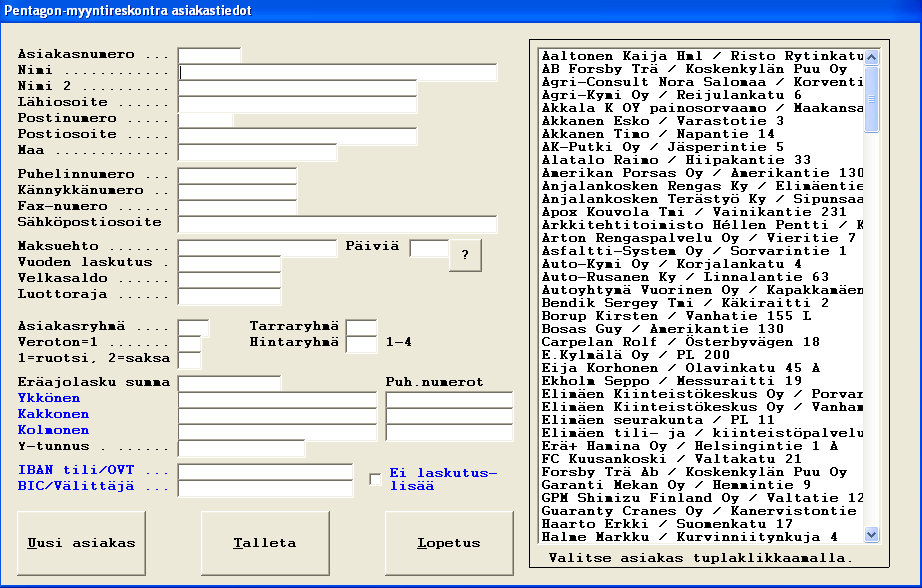Choose Bosas Guy from the customer list
This screenshot has height=588, width=922.
(x=662, y=328)
